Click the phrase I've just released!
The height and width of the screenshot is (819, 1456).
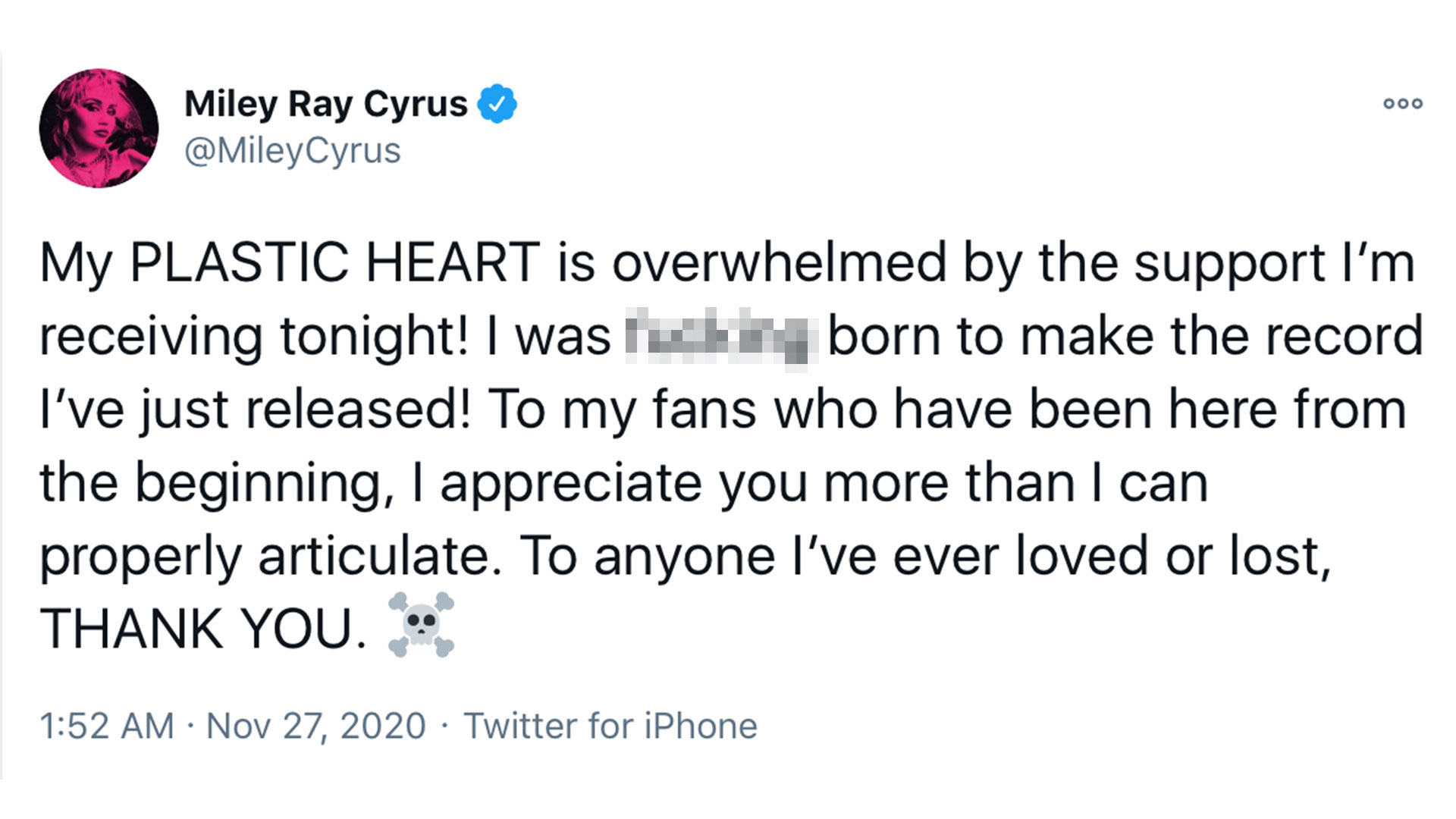click(x=254, y=409)
